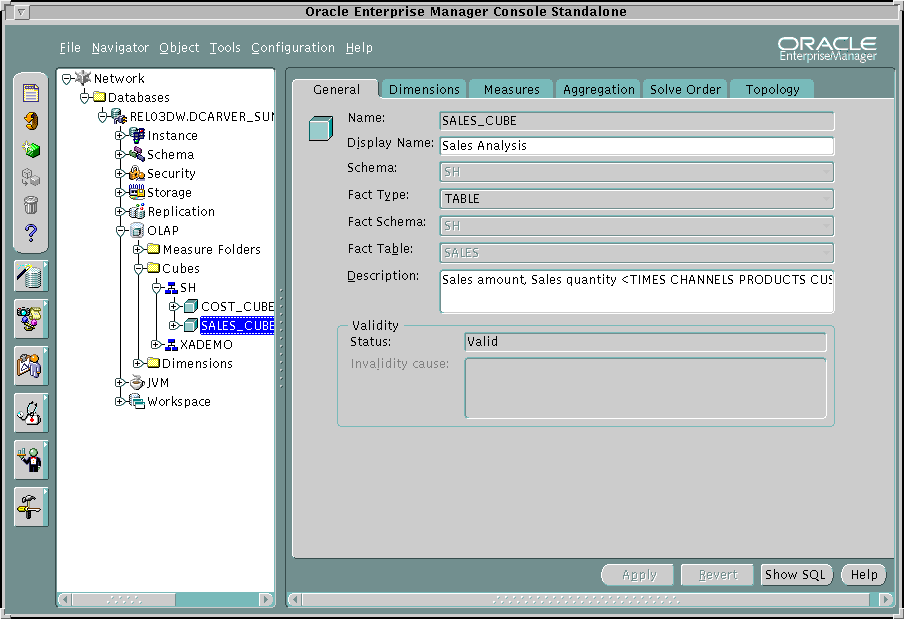
Task: Click the trash can Remove icon
Action: coord(31,205)
